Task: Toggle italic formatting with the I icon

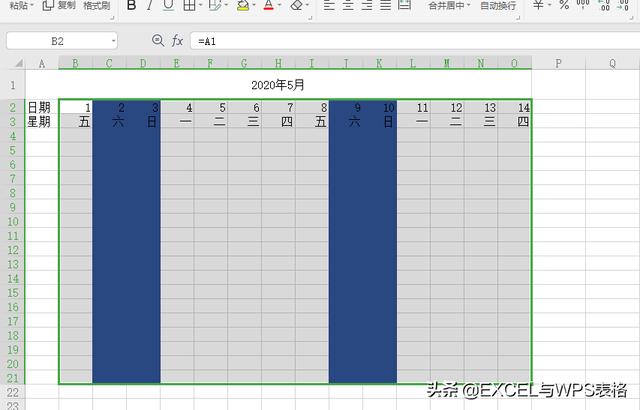Action: [150, 5]
